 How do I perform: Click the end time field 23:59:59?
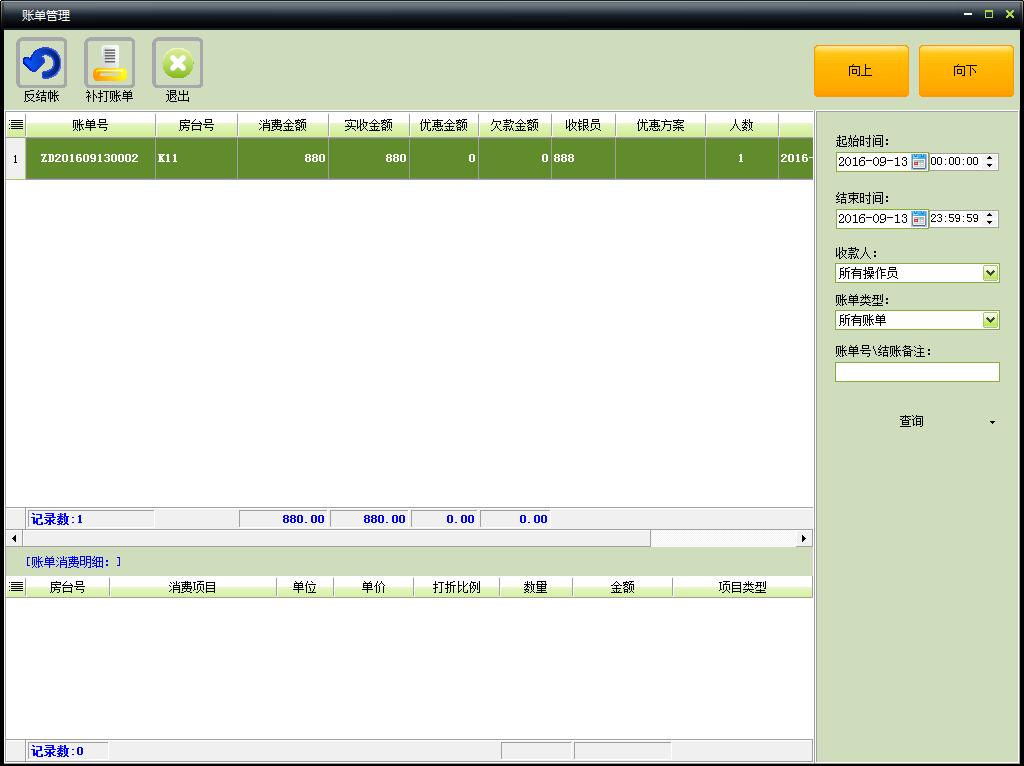[955, 218]
